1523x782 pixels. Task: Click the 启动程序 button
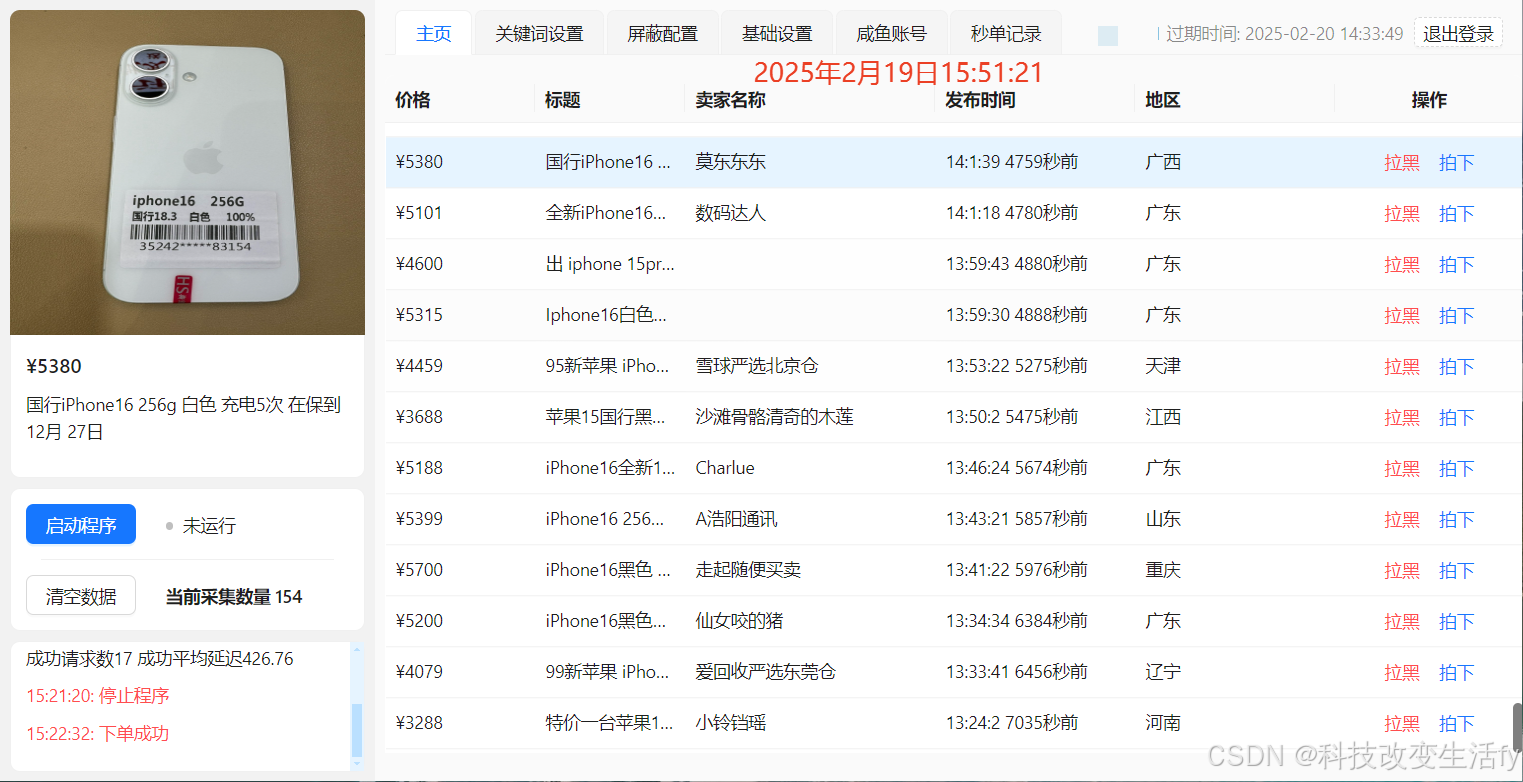[81, 525]
